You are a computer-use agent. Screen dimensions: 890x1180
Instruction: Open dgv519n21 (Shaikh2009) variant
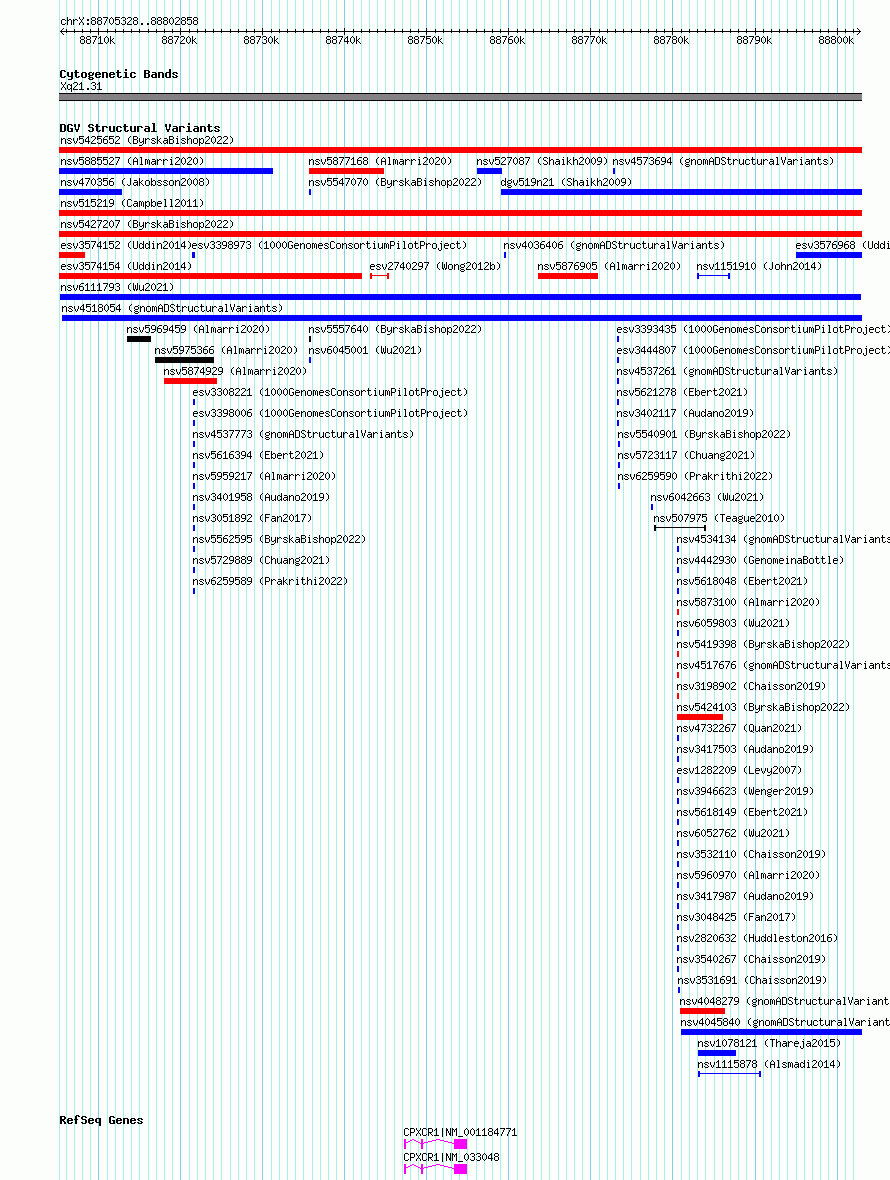(566, 182)
